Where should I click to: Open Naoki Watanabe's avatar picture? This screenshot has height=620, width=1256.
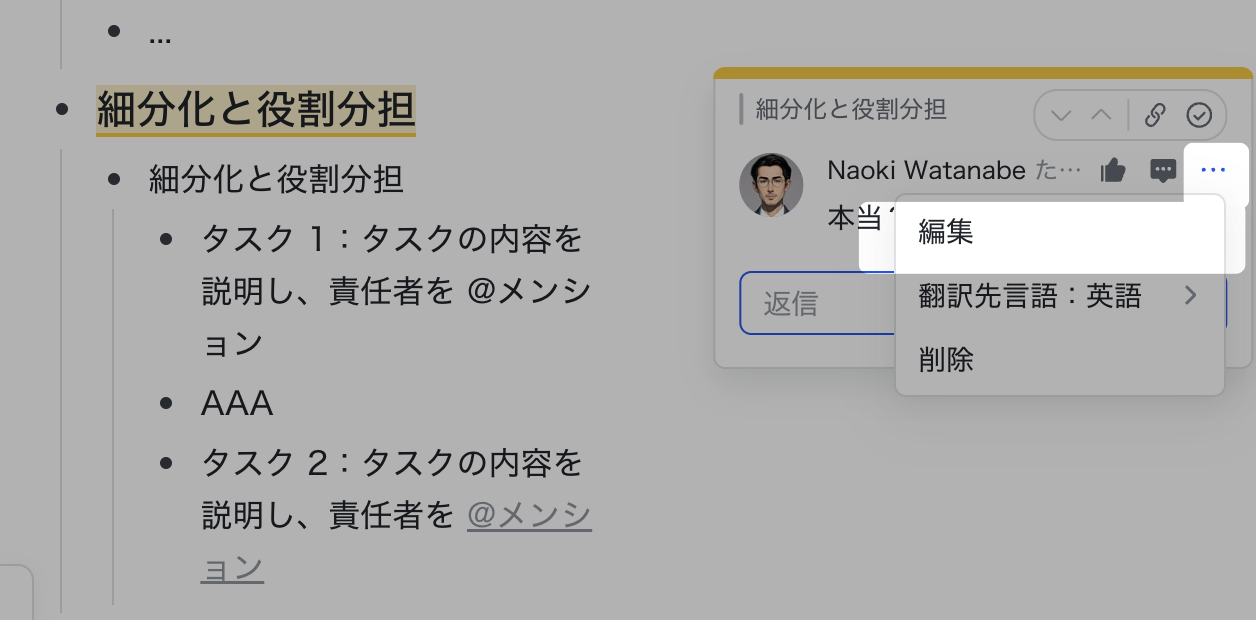click(x=771, y=184)
